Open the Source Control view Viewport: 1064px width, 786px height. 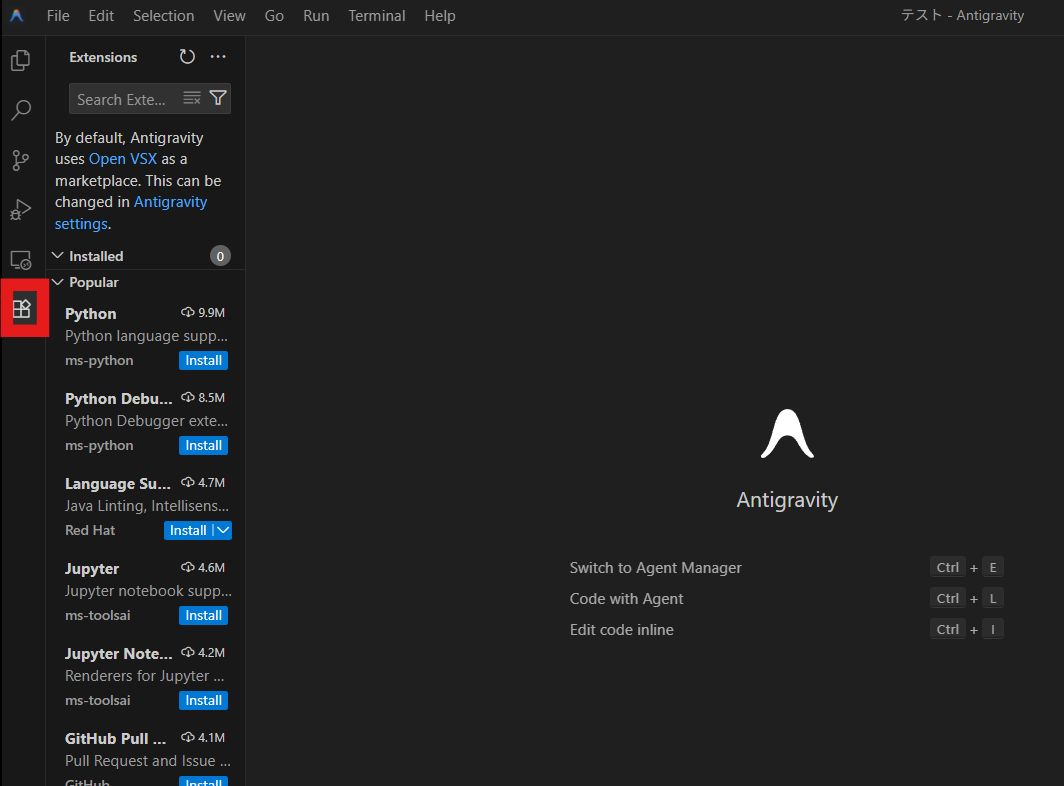tap(21, 160)
